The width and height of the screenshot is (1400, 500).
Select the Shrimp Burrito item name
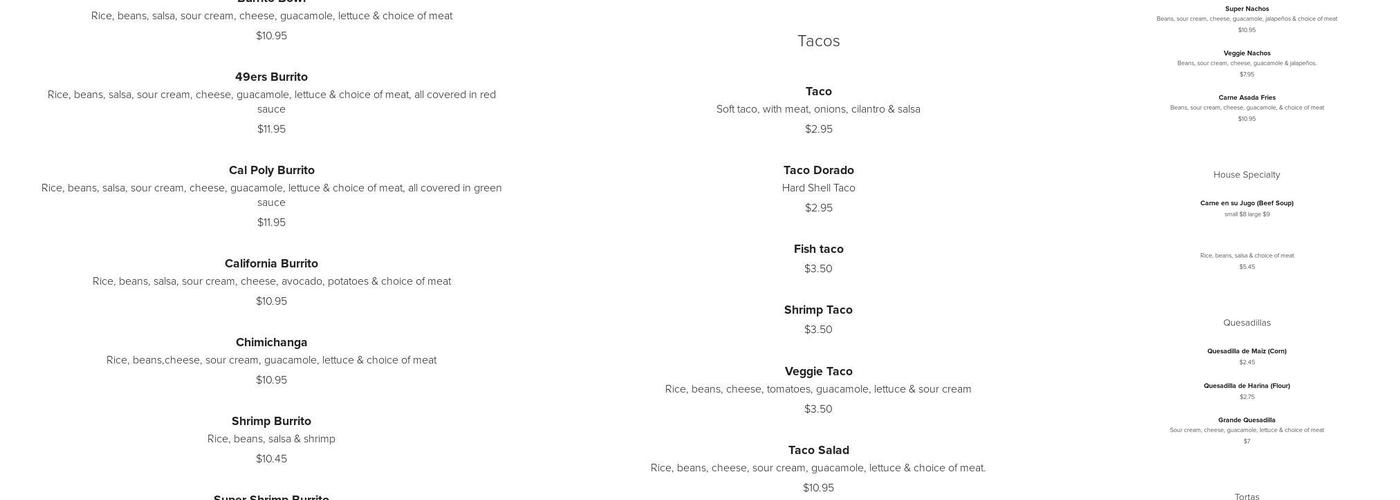pos(271,421)
